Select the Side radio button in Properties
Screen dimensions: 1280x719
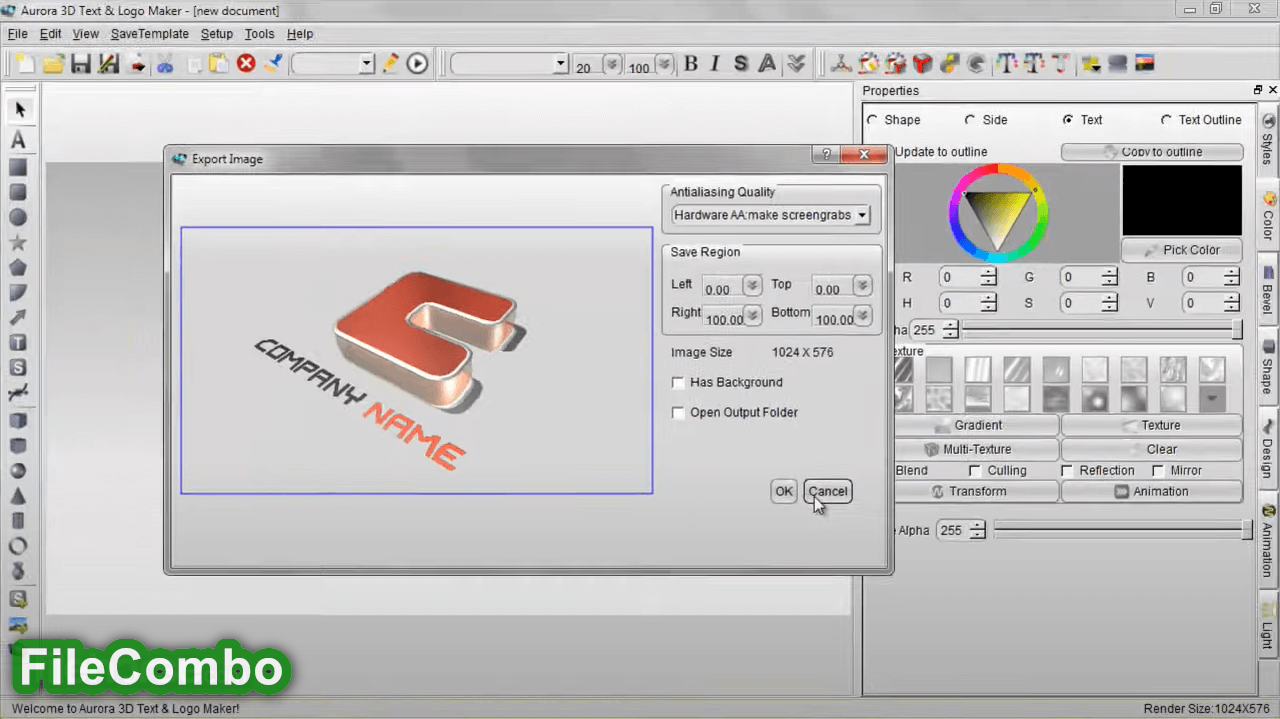coord(971,119)
